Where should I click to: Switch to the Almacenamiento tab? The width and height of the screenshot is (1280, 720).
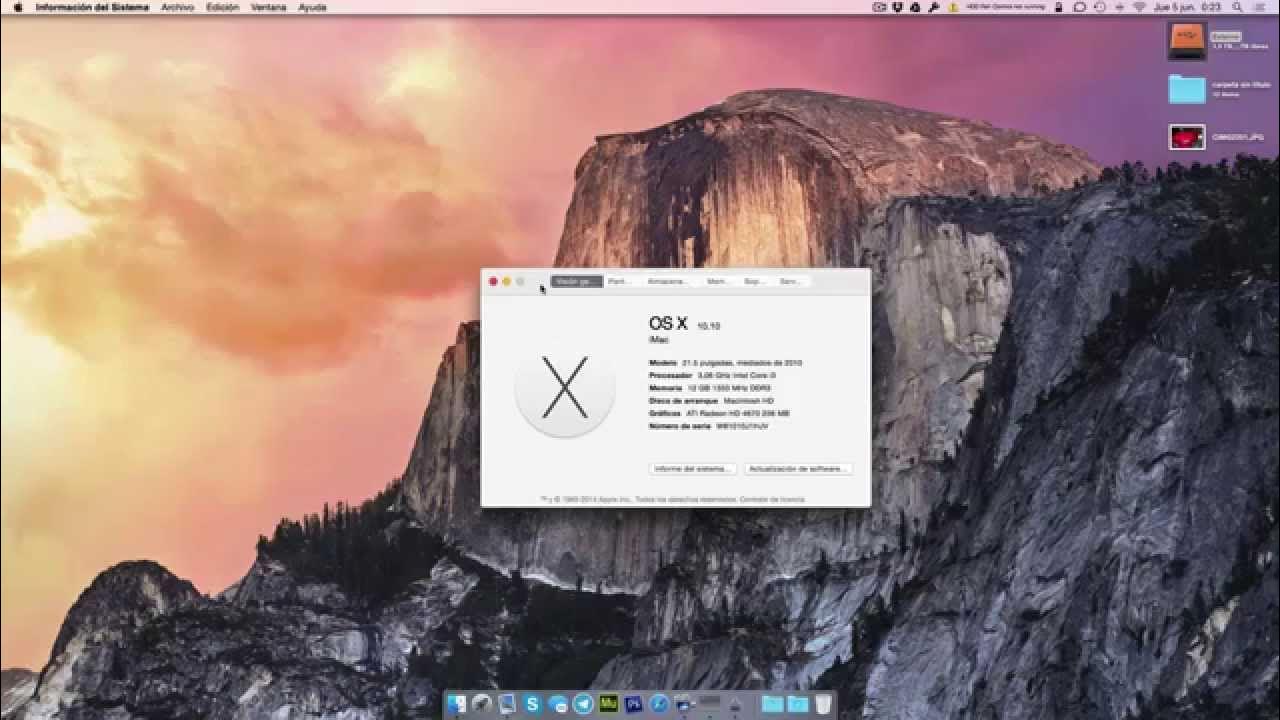(668, 281)
